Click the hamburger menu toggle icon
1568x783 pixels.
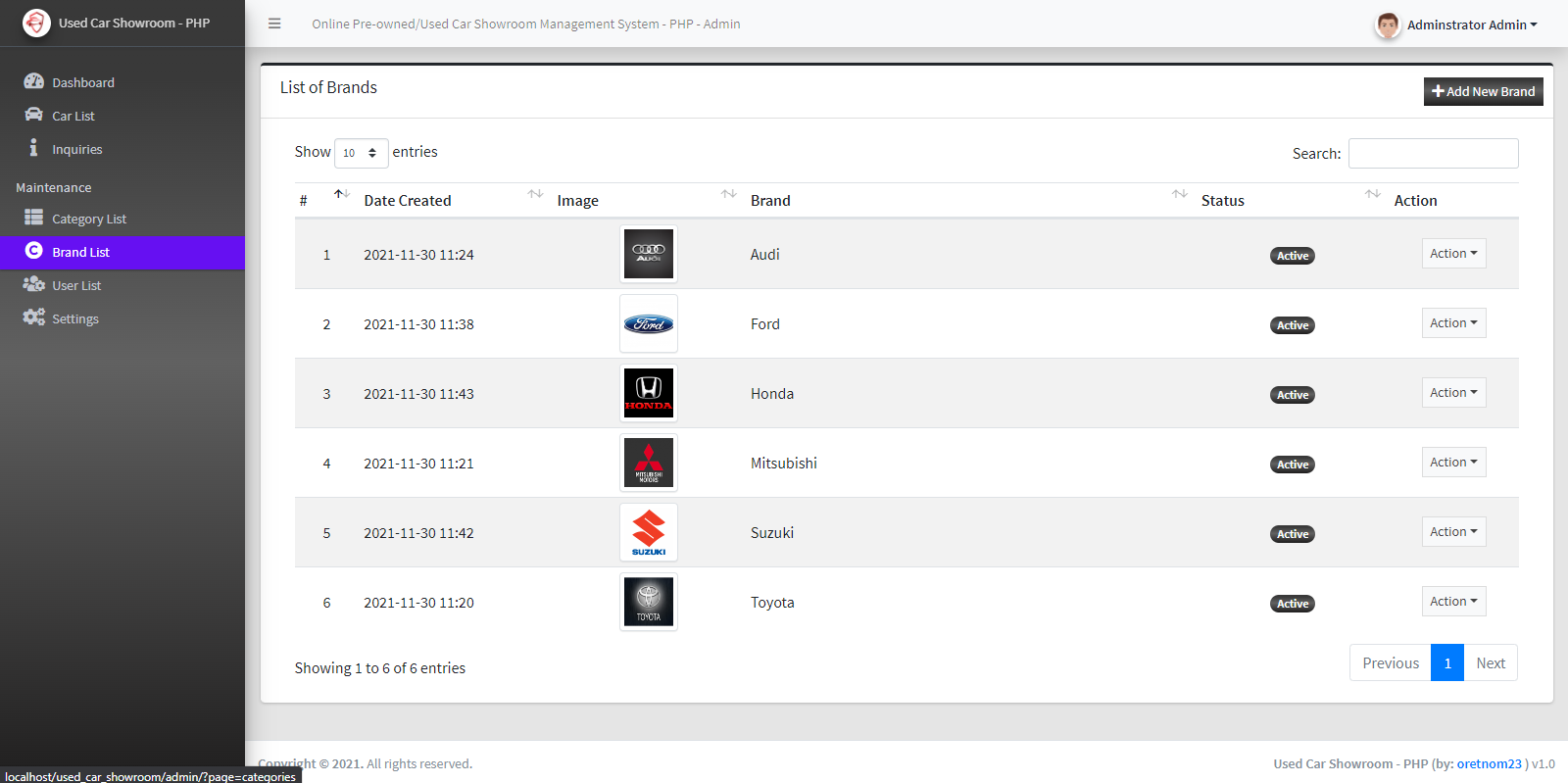pos(274,24)
